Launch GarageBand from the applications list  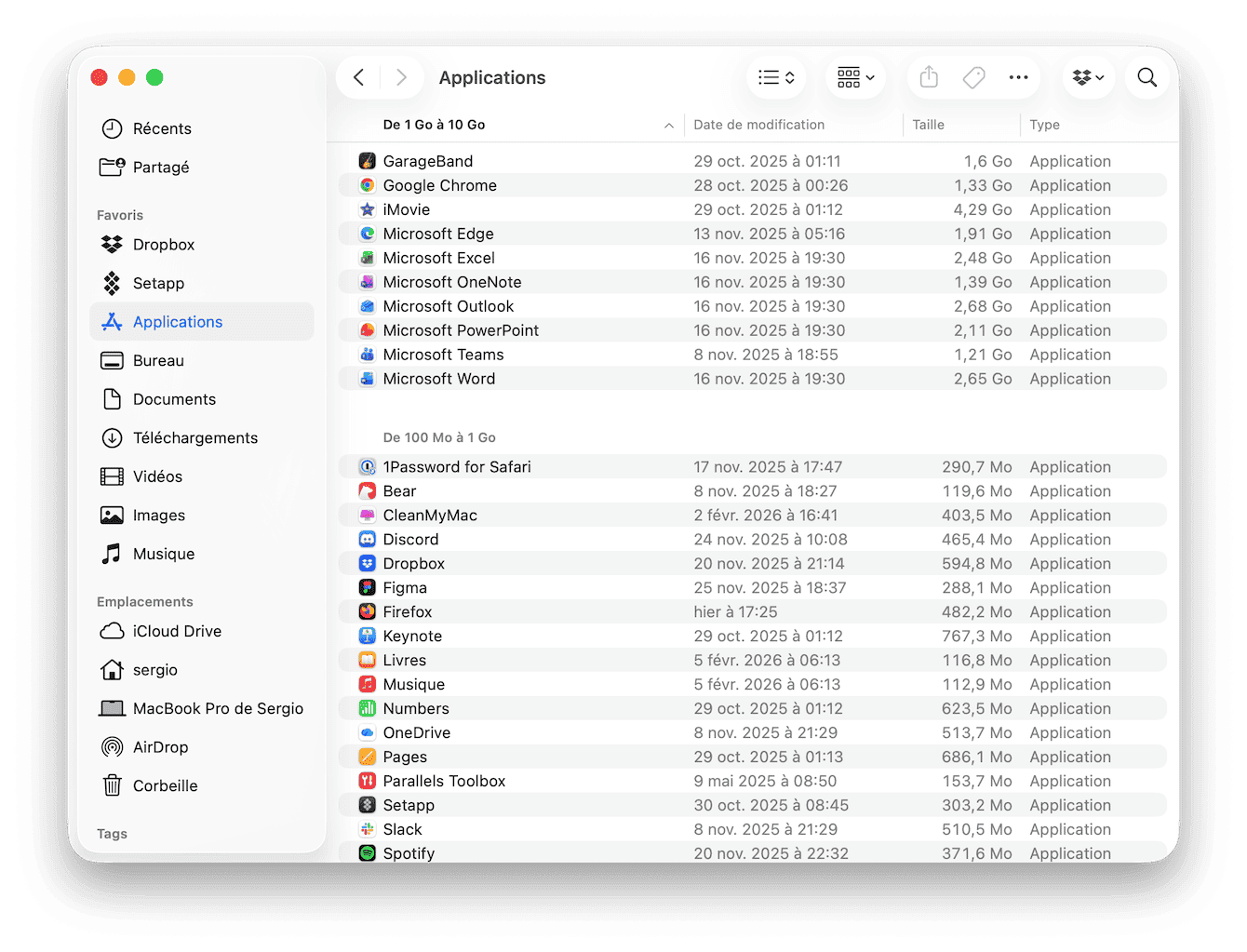point(427,160)
